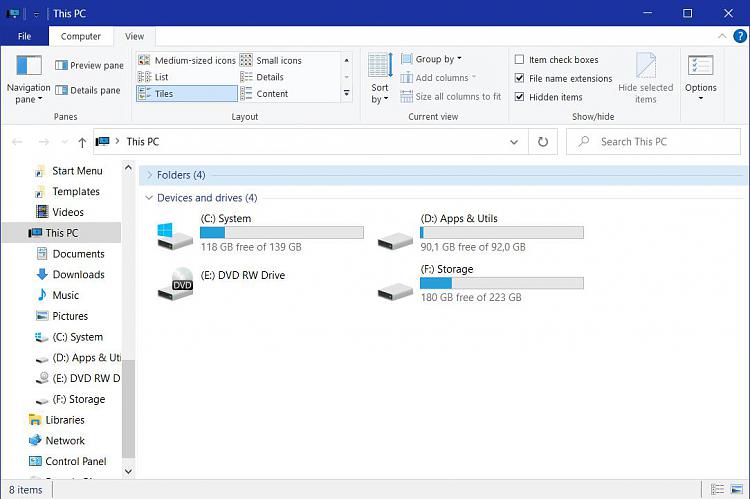Expand the address bar history dropdown
The width and height of the screenshot is (750, 499).
point(514,142)
